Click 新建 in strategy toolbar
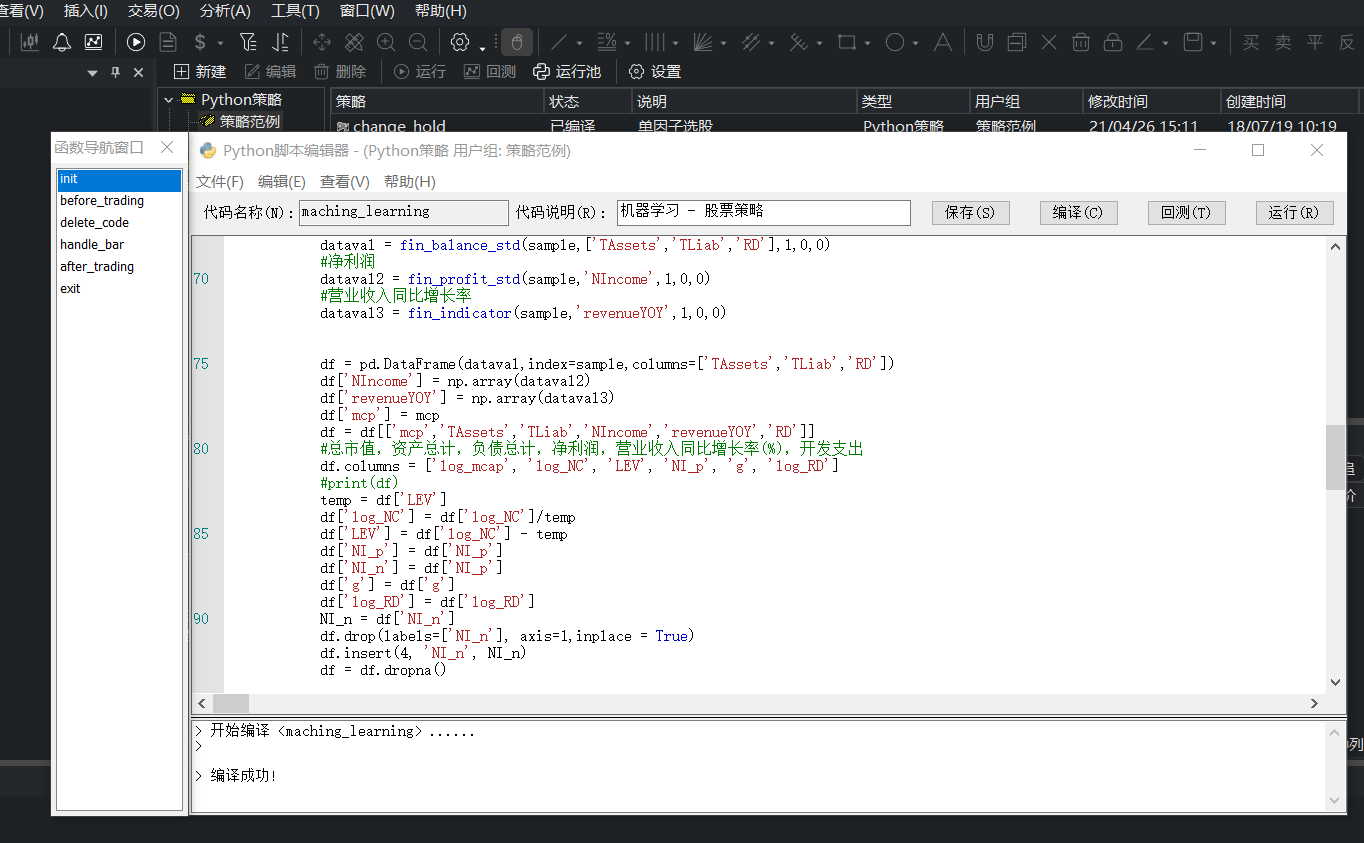Screen dimensions: 1364x843 point(200,72)
